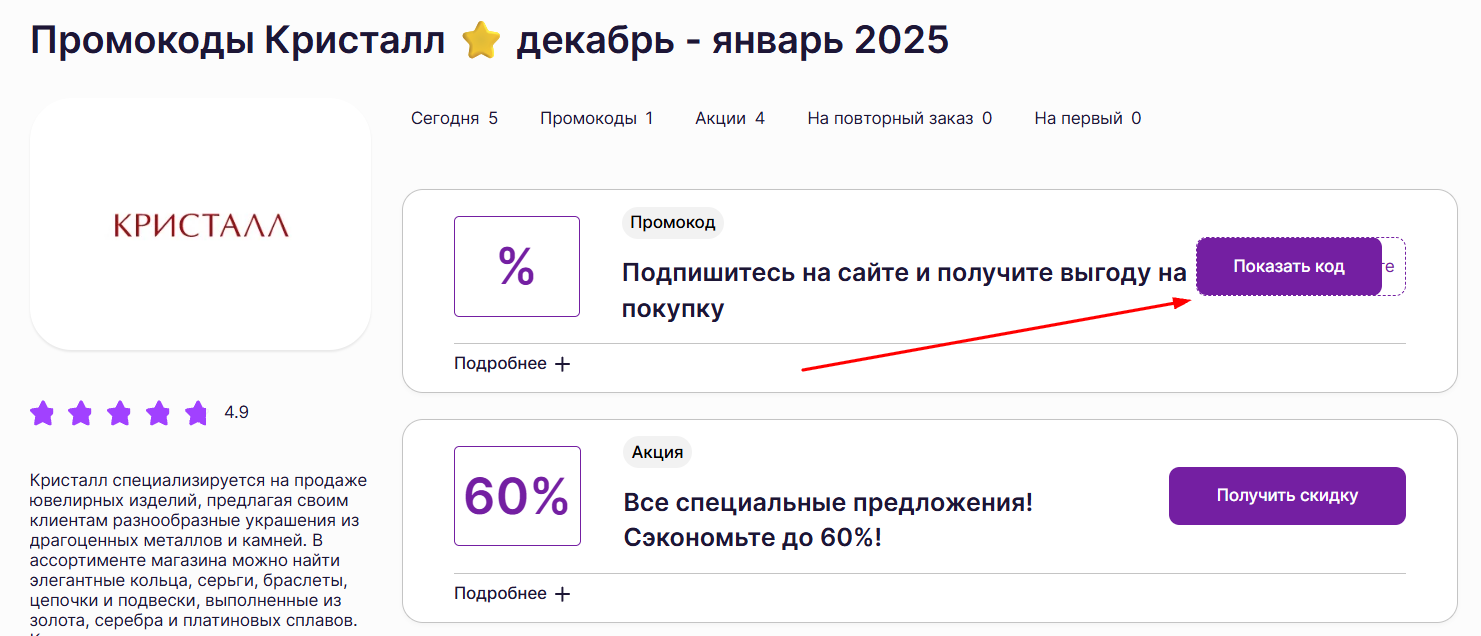Open the Подробнее section under the Акция card

pyautogui.click(x=513, y=593)
